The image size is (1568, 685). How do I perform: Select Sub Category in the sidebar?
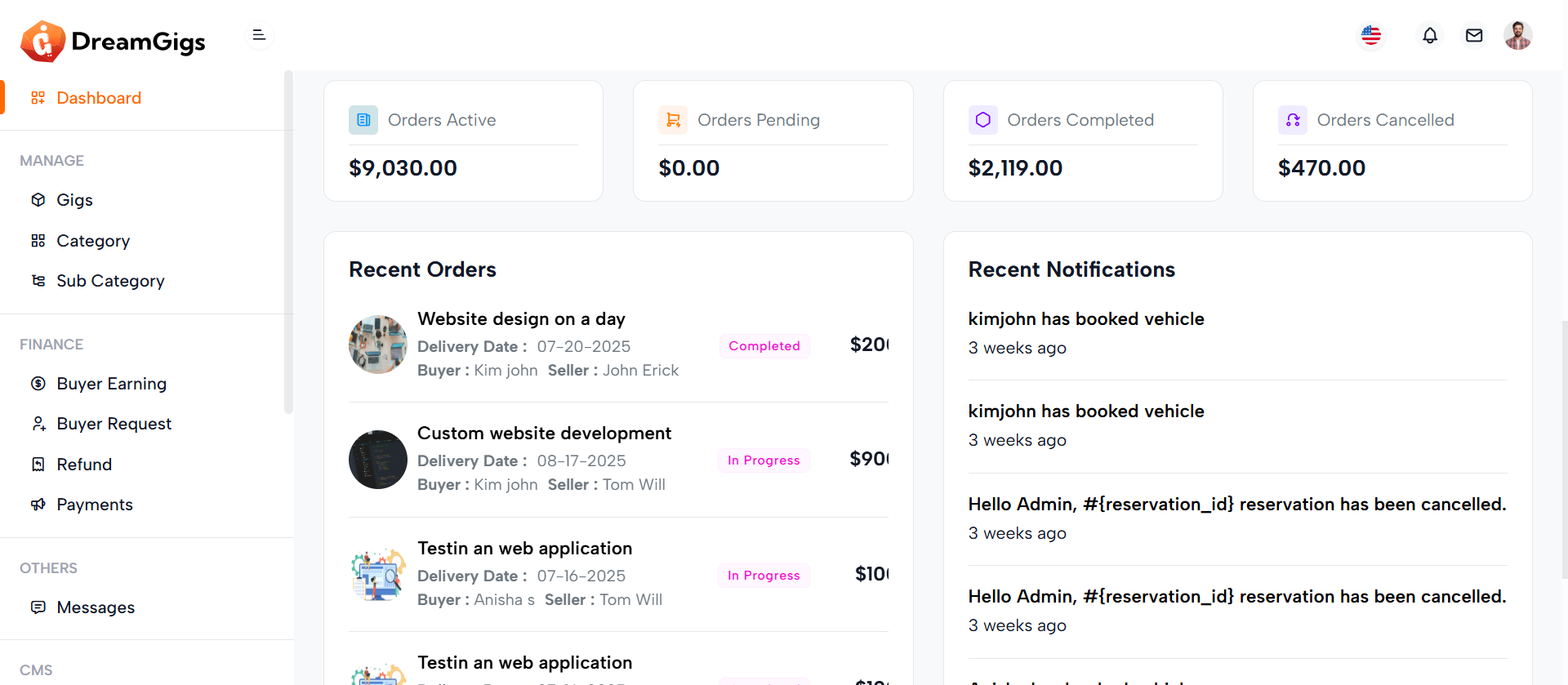(x=110, y=281)
